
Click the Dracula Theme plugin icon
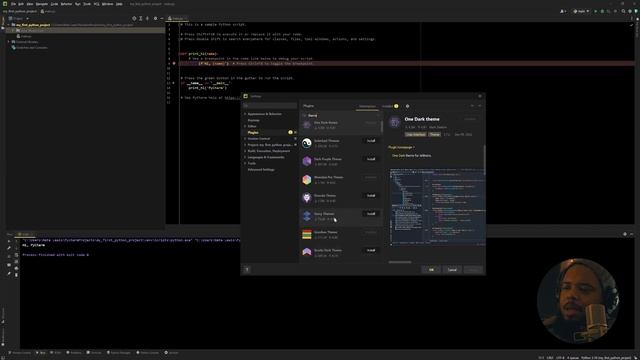[307, 198]
